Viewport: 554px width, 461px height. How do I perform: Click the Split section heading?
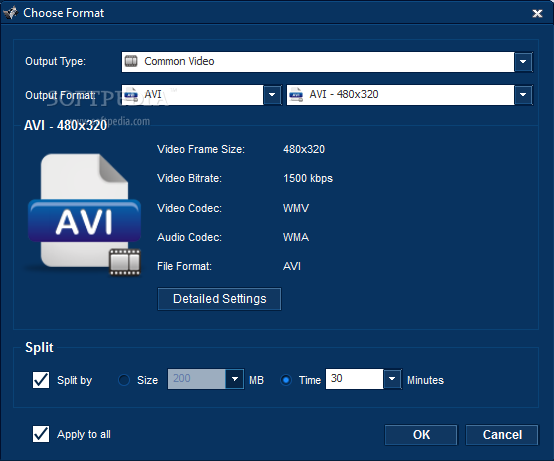click(39, 348)
